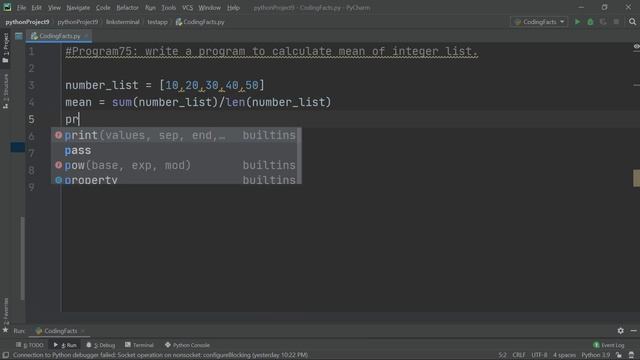Select the CodingFacts.py editor tab
This screenshot has height=360, width=640.
pyautogui.click(x=59, y=36)
